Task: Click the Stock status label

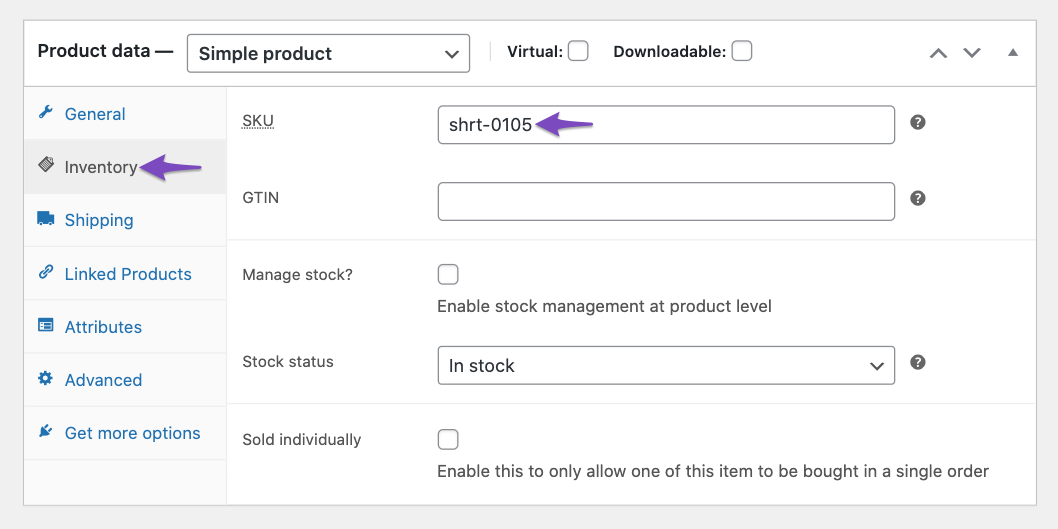Action: click(x=288, y=362)
